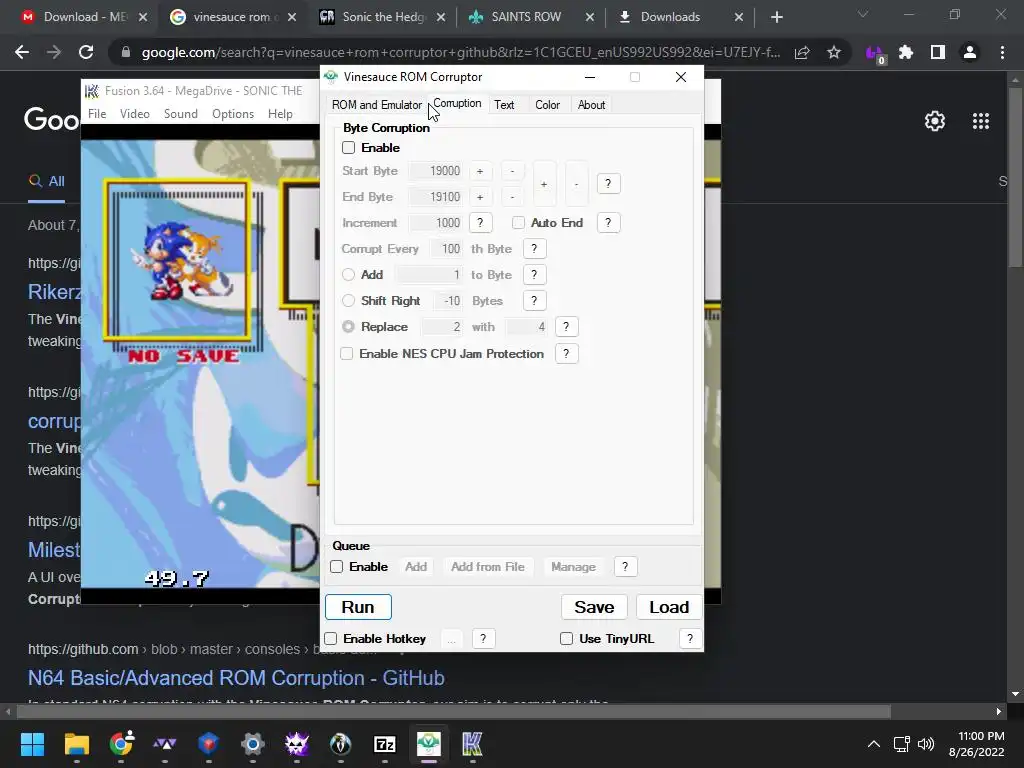Click the End Byte value field
1024x768 pixels.
[436, 197]
